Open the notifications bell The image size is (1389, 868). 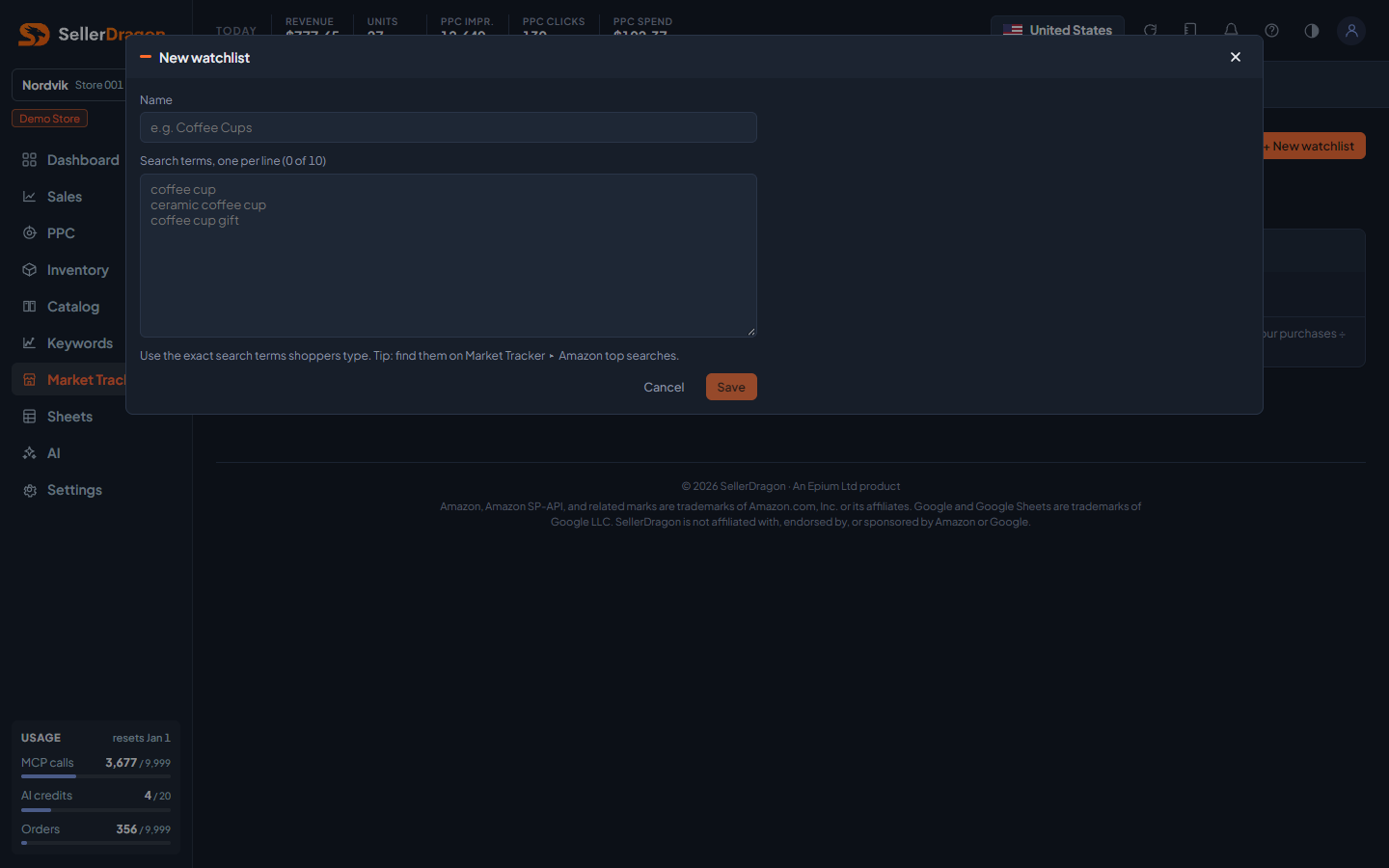tap(1231, 30)
